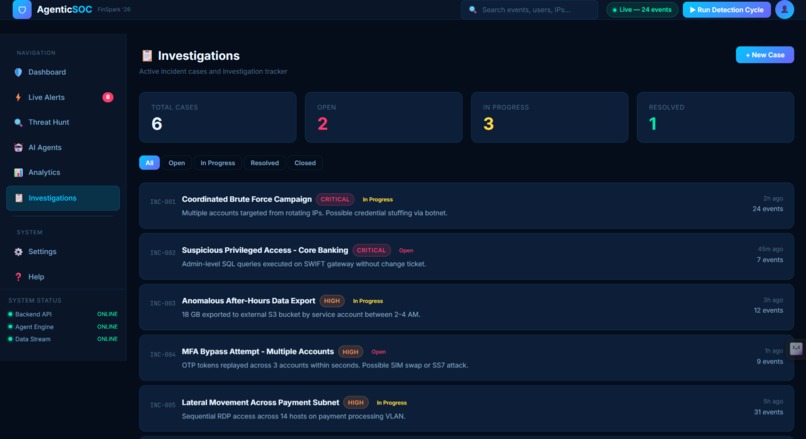Click the AI Agents robot icon
Viewport: 806px width, 439px height.
pyautogui.click(x=19, y=148)
